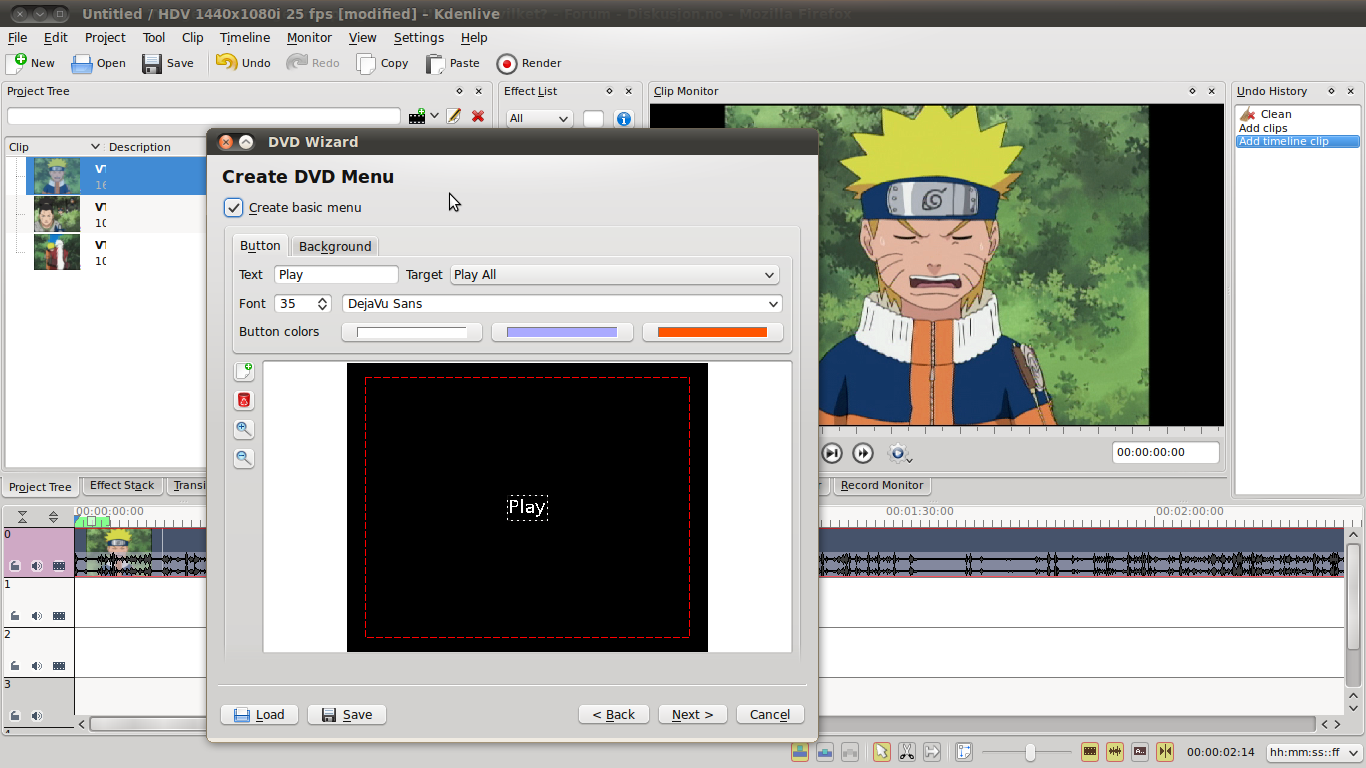Viewport: 1366px width, 768px height.
Task: Delete the selected DVD menu button
Action: click(x=243, y=400)
